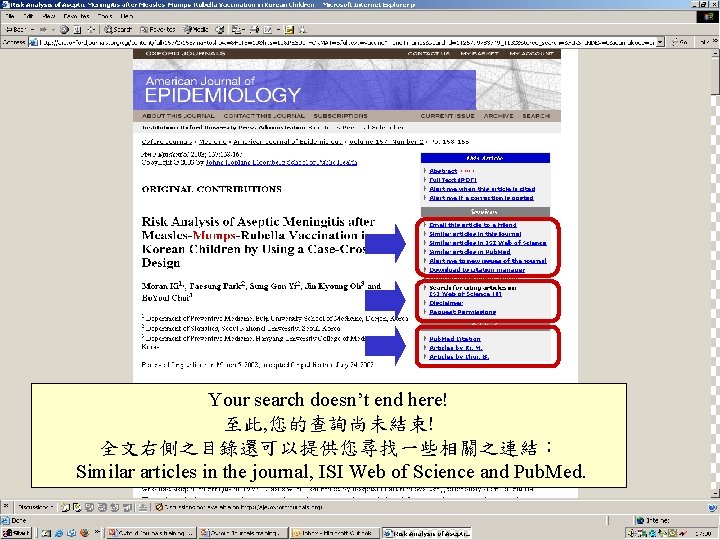720x540 pixels.
Task: Click the Request Permissions link
Action: tap(462, 312)
